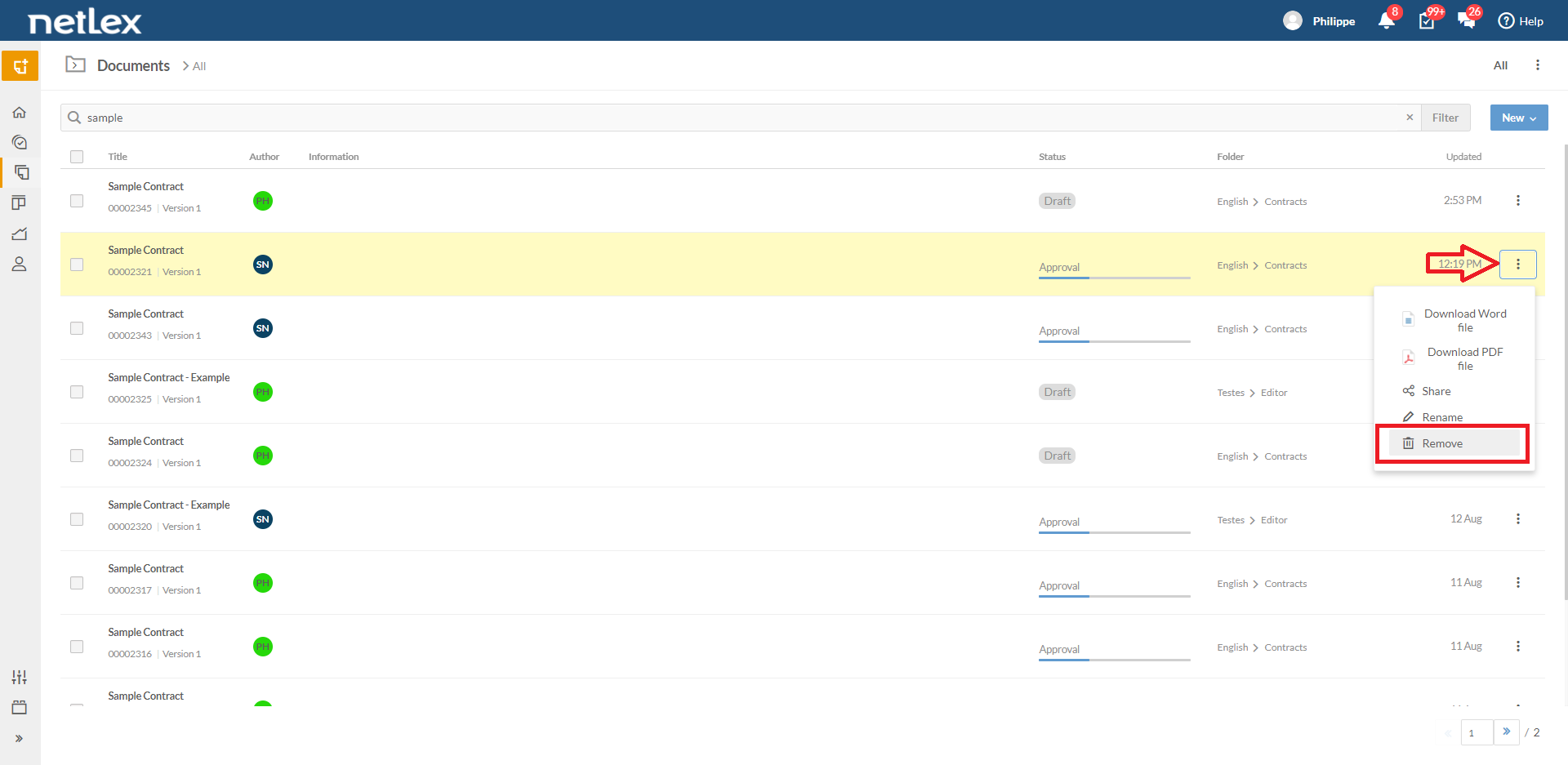Viewport: 1568px width, 765px height.
Task: Sort by the Updated column header
Action: [1463, 157]
